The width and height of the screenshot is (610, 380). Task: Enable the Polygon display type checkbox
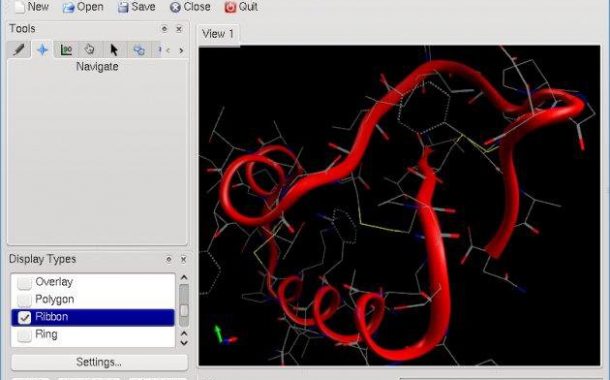[25, 299]
